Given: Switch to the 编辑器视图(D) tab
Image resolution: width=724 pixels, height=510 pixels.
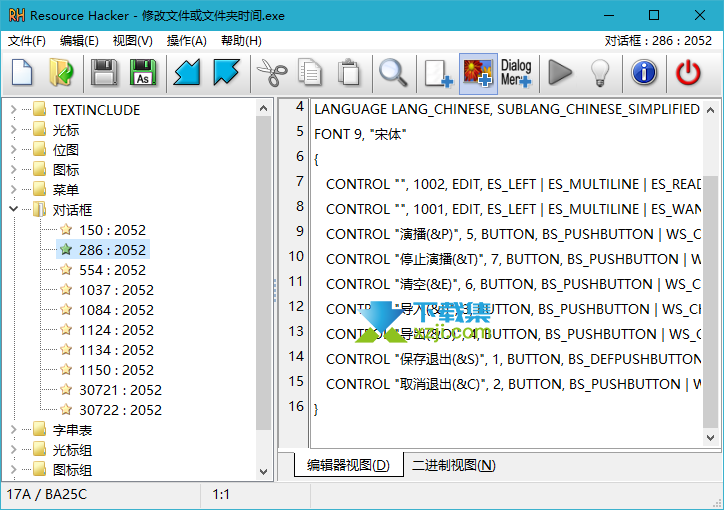Looking at the screenshot, I should 349,465.
